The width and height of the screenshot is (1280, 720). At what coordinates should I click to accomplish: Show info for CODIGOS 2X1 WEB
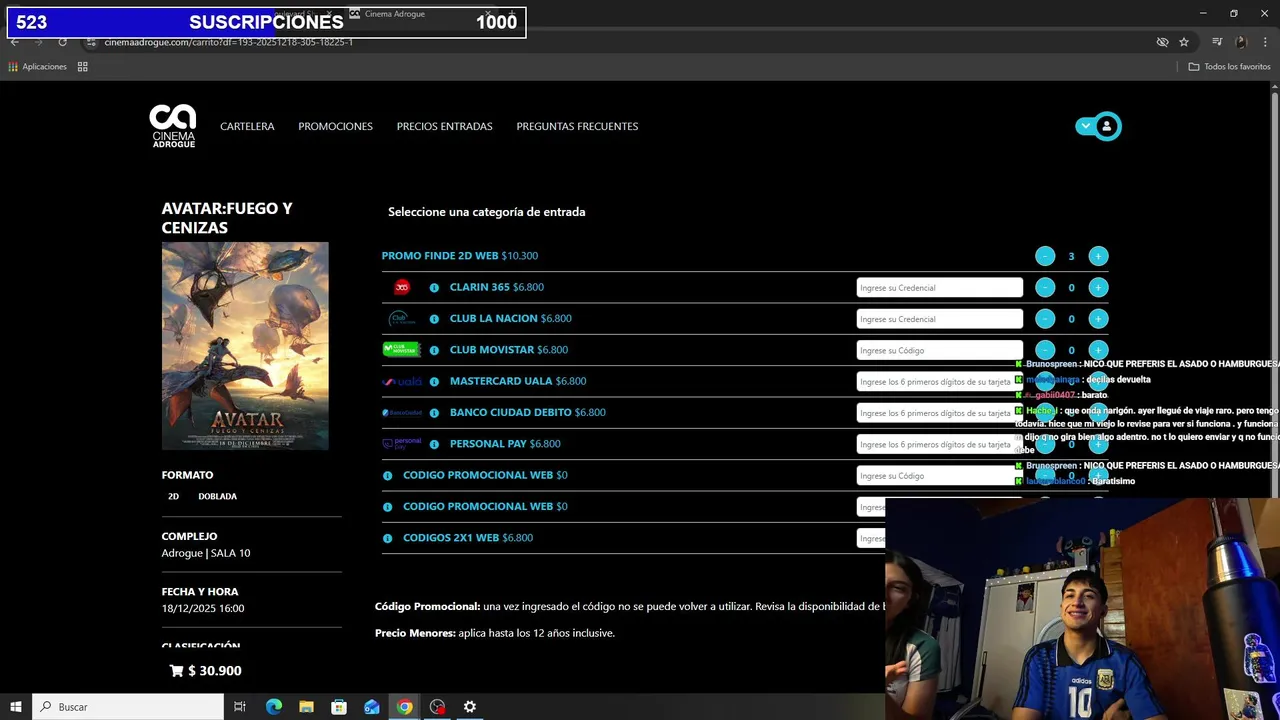coord(388,538)
